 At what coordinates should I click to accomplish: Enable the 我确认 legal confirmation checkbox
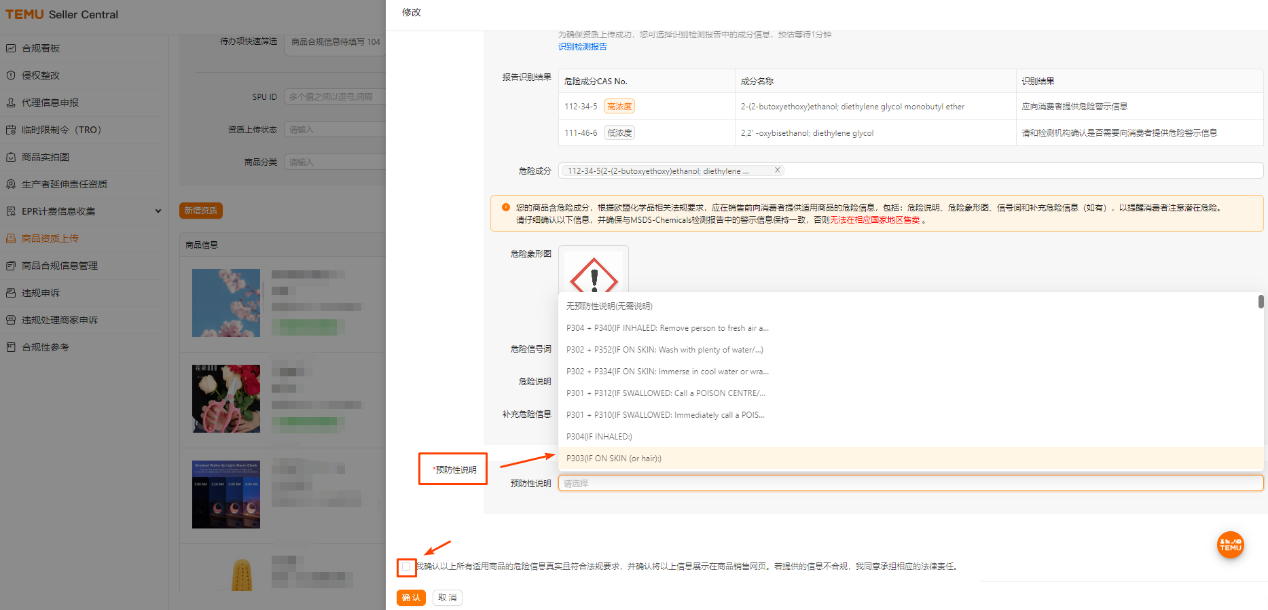coord(406,566)
